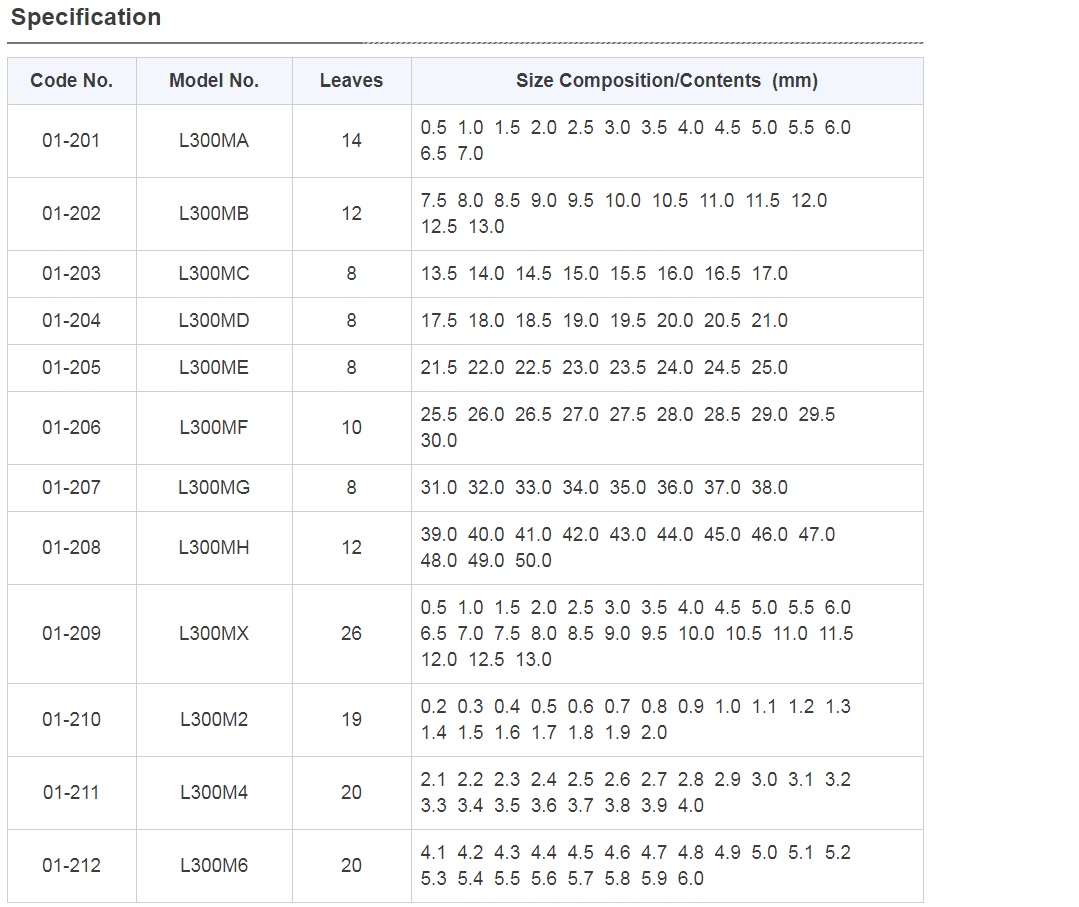Click code number 01-212
Image resolution: width=1079 pixels, height=907 pixels.
point(71,866)
